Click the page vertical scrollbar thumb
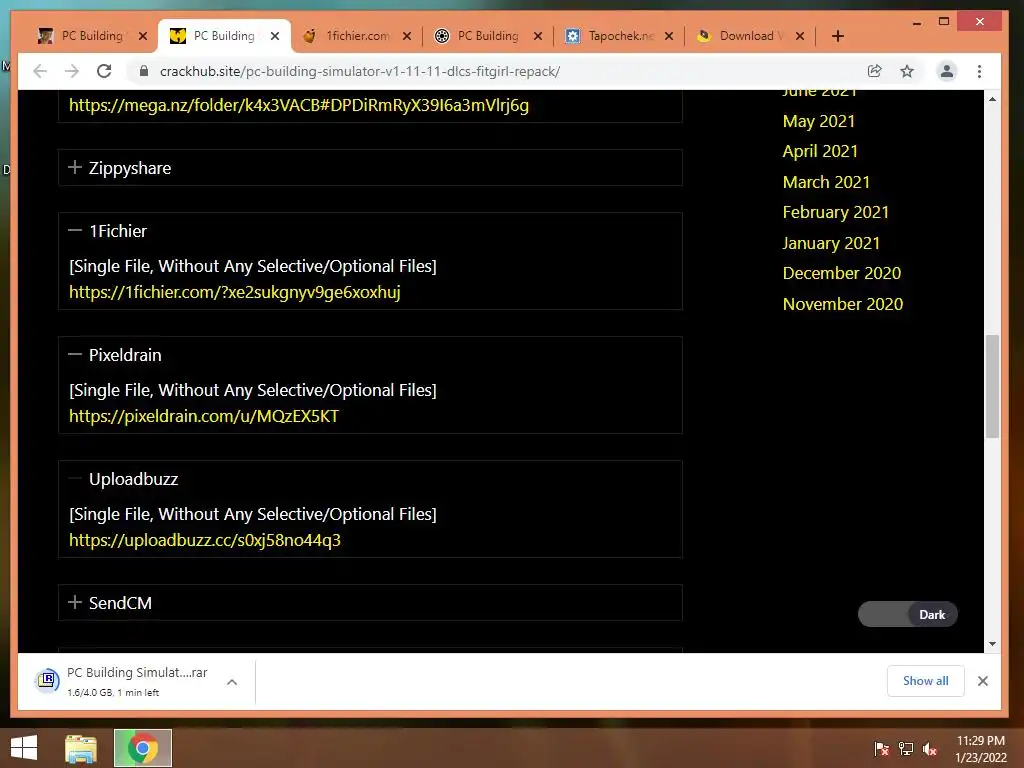Screen dimensions: 1024x768 coord(992,387)
